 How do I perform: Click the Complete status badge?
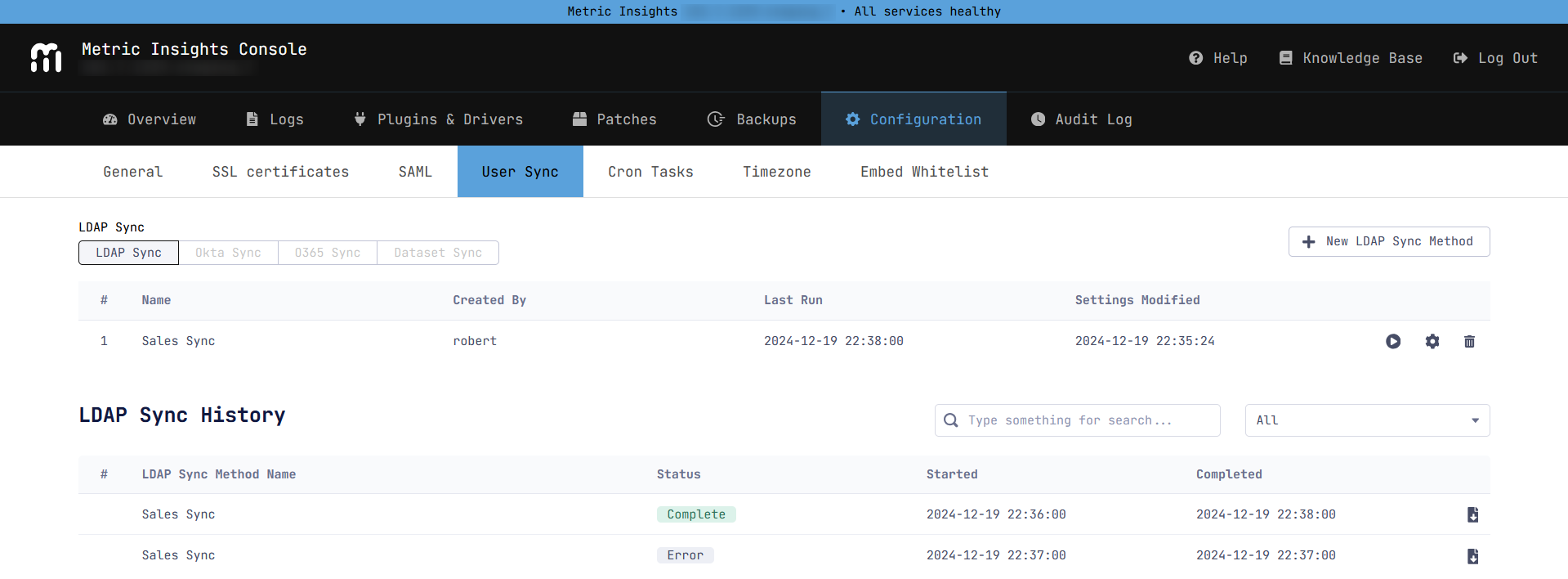click(696, 514)
